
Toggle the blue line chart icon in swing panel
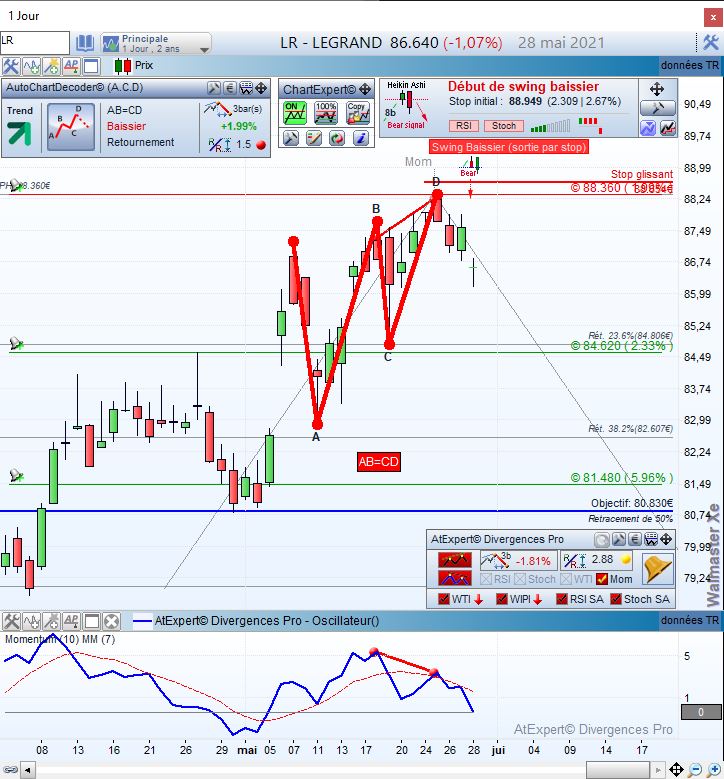pyautogui.click(x=648, y=128)
